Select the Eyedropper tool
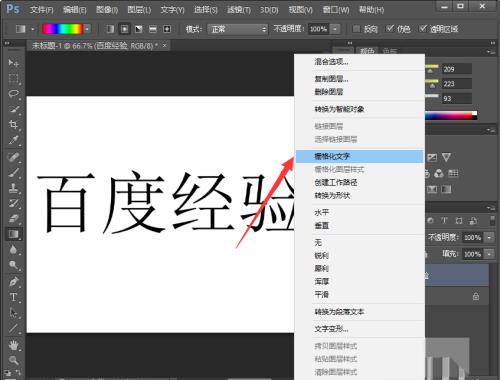500x380 pixels. (x=13, y=140)
